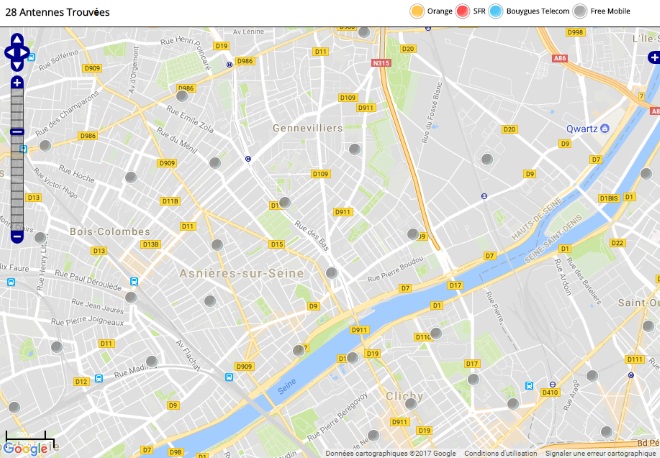The image size is (660, 458).
Task: Toggle the Orange operator legend circle
Action: [417, 11]
